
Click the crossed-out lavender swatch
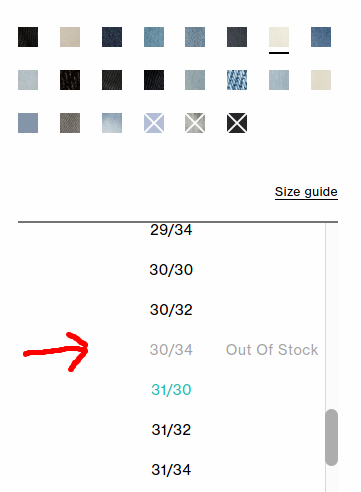click(x=154, y=123)
